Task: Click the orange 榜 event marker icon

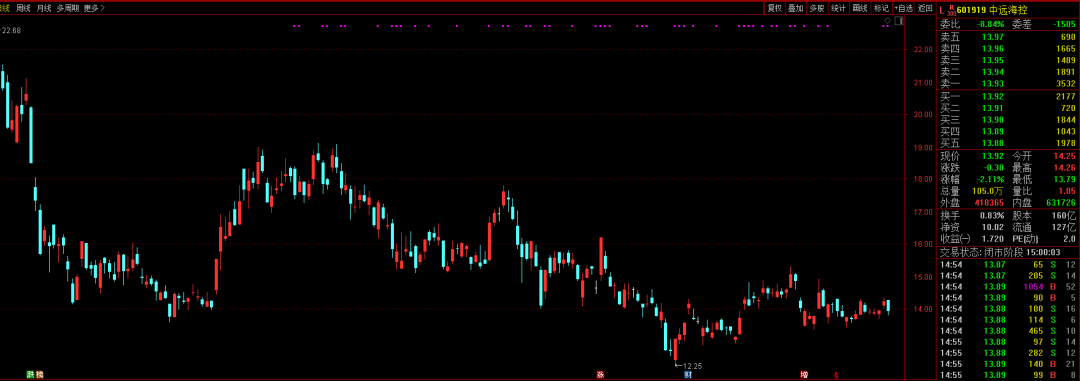Action: point(39,375)
